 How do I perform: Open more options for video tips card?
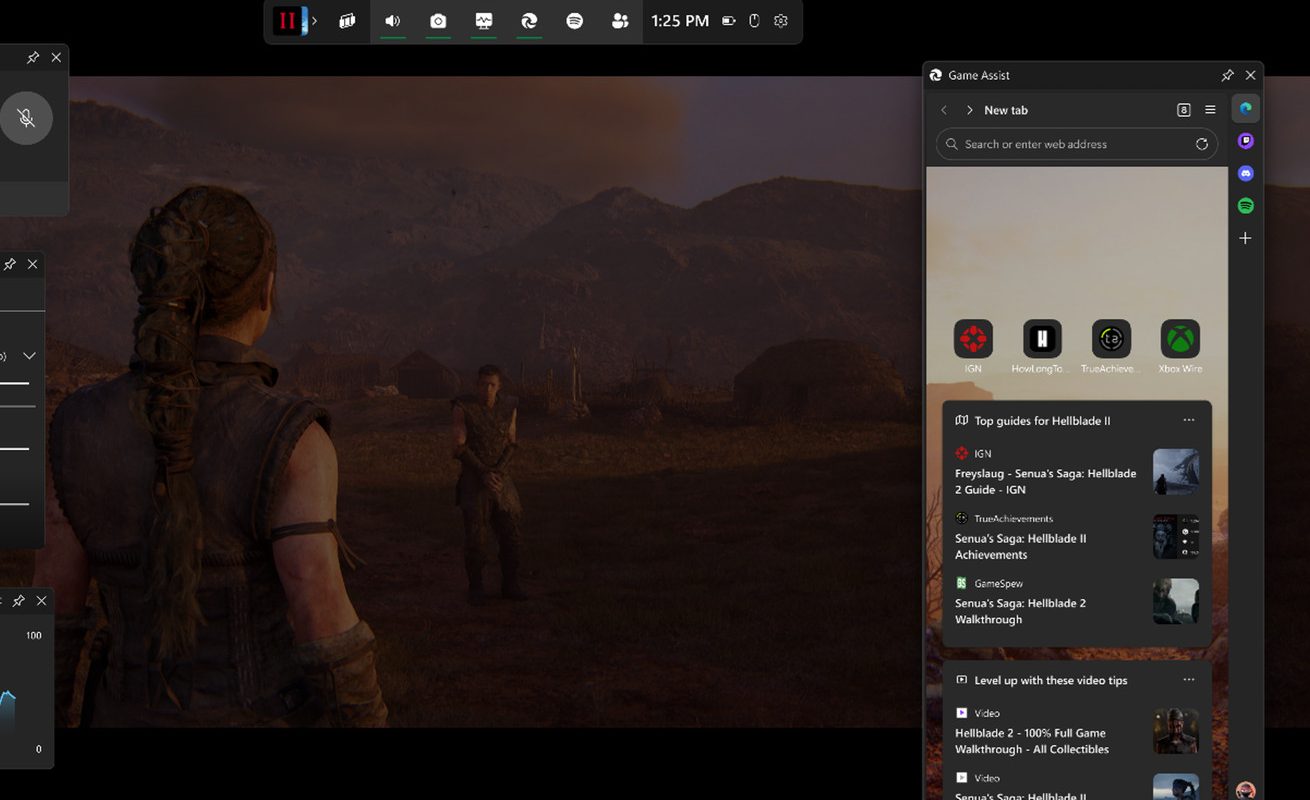[x=1188, y=679]
